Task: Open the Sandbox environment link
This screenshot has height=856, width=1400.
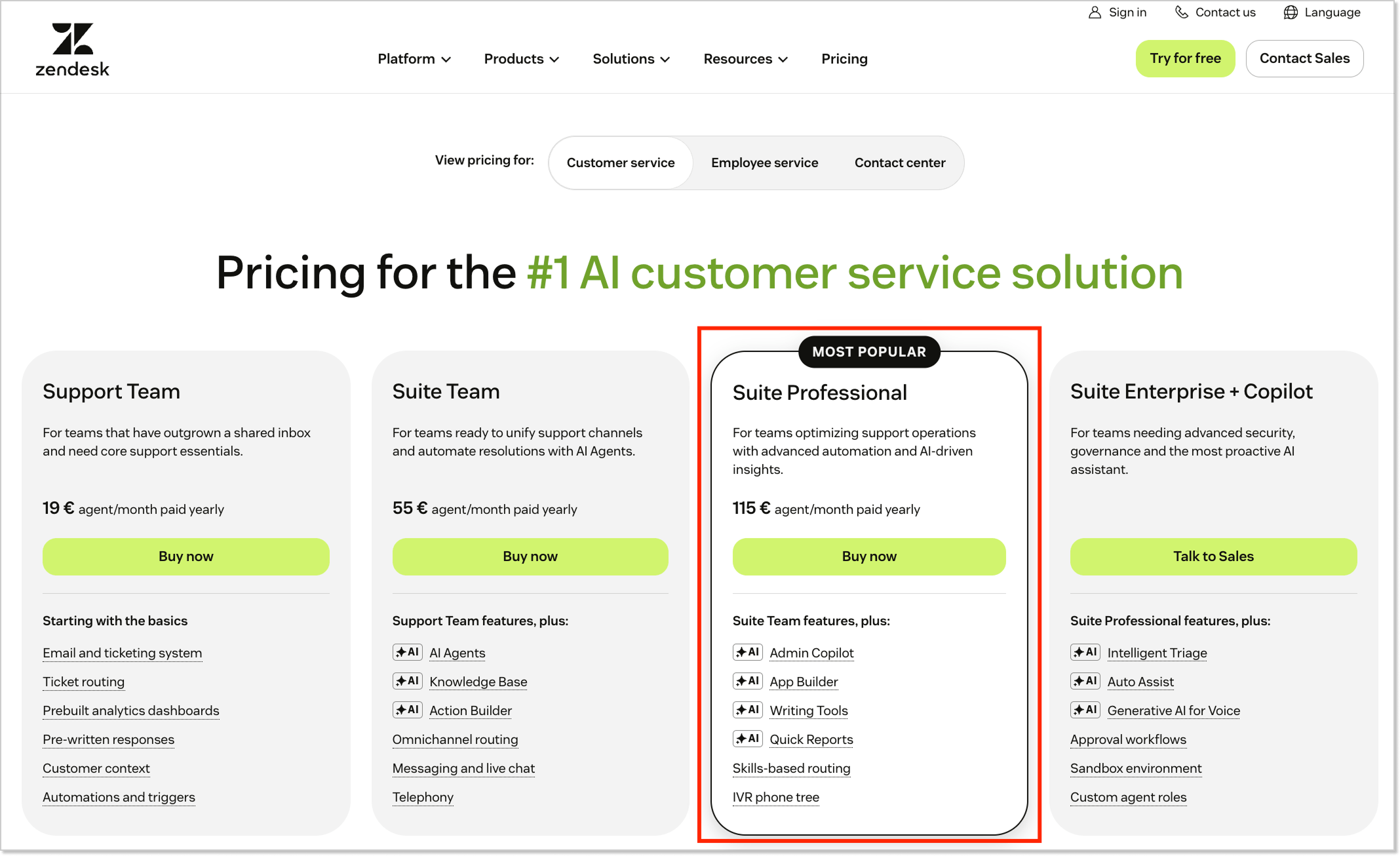Action: (1136, 768)
